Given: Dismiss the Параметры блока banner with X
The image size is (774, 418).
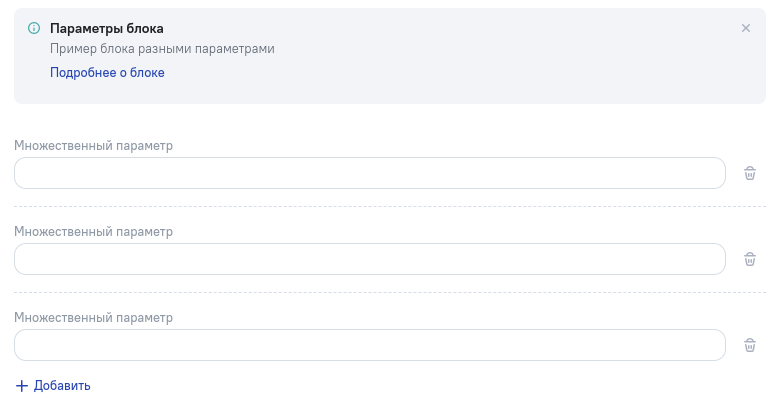Looking at the screenshot, I should tap(745, 28).
